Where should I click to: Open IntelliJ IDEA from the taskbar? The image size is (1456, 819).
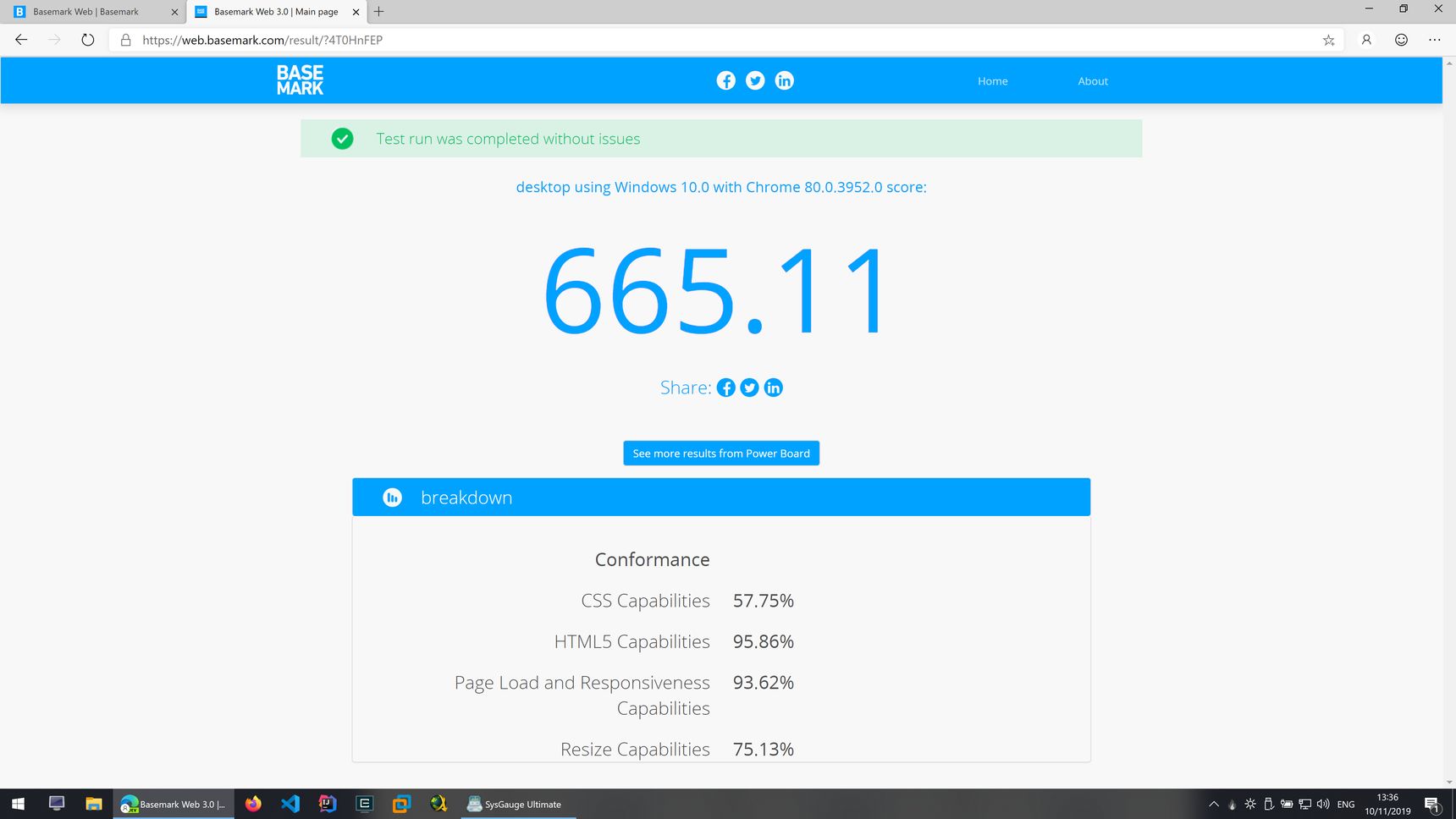[x=328, y=804]
